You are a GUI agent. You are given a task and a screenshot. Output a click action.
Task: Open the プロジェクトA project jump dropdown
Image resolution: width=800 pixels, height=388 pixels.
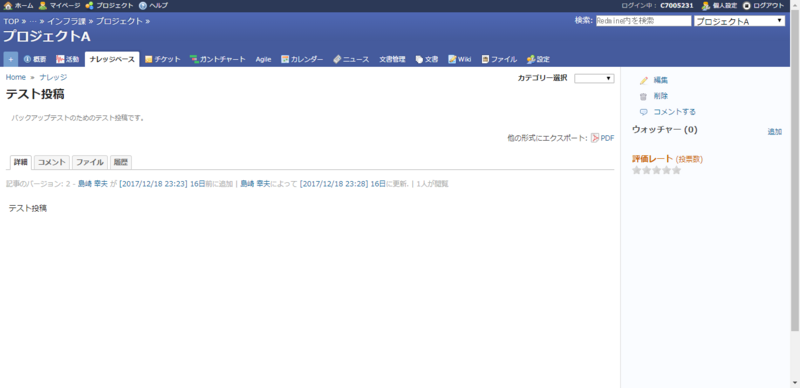[739, 21]
